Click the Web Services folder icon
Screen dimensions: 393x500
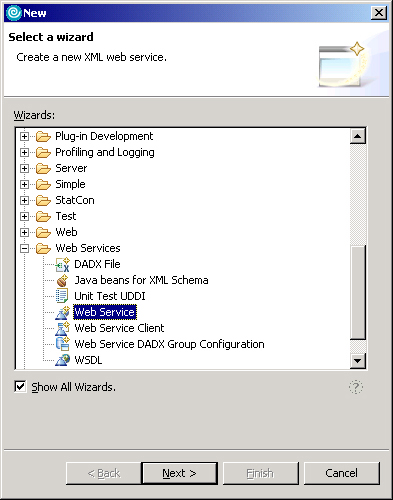[43, 248]
